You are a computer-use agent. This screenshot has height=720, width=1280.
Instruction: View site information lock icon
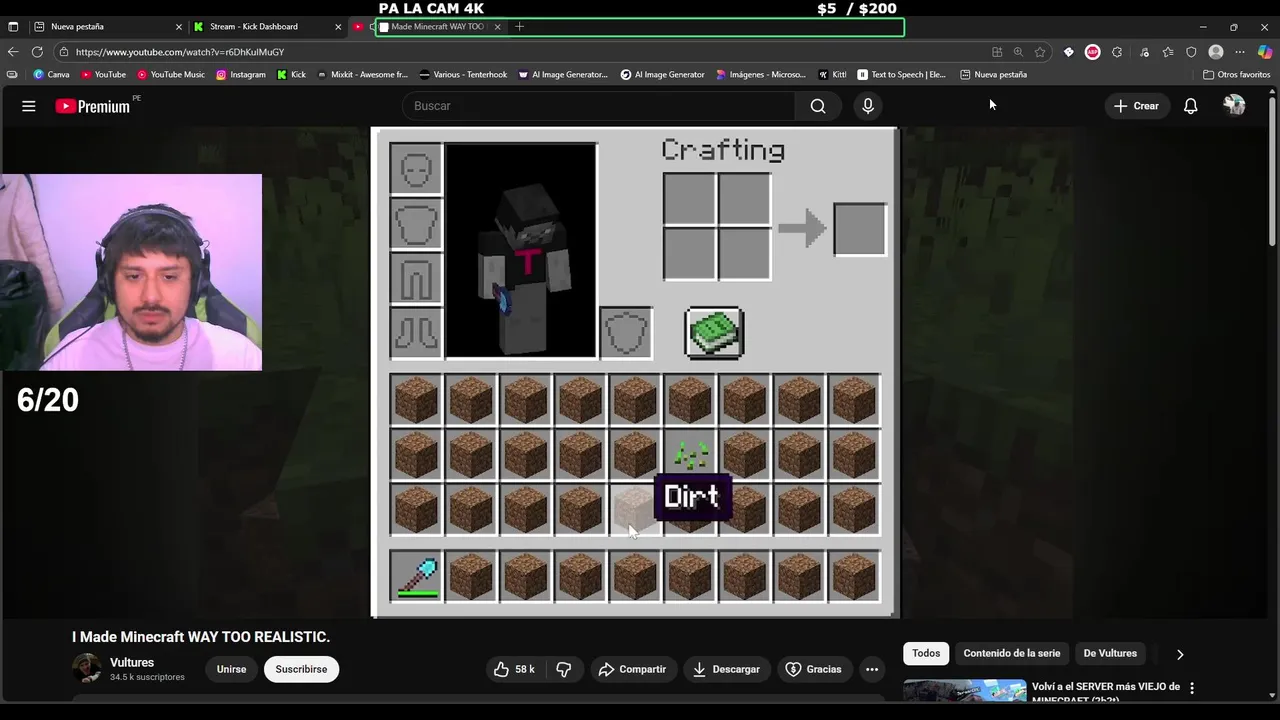64,52
